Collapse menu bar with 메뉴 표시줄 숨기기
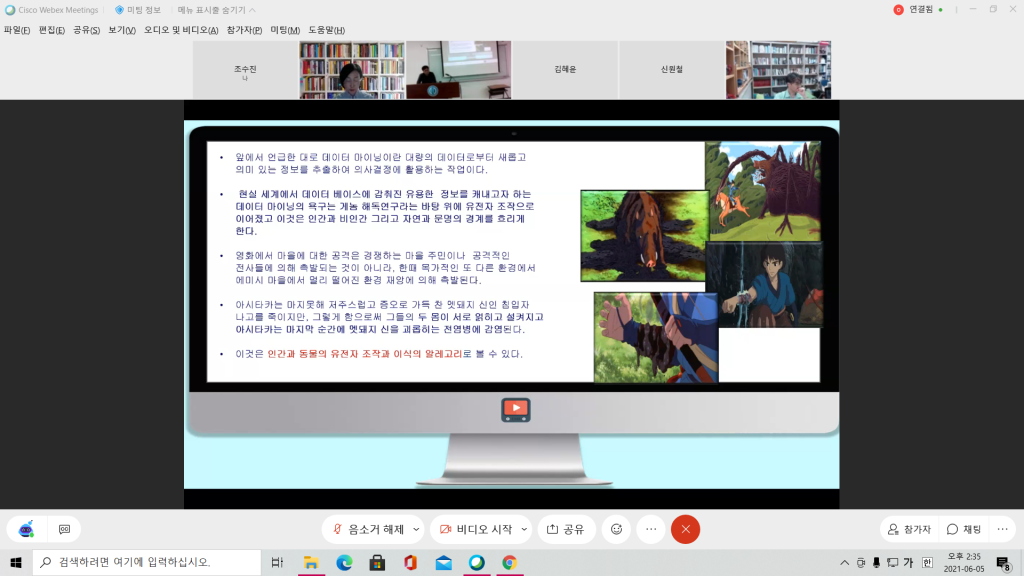1024x576 pixels. (216, 10)
